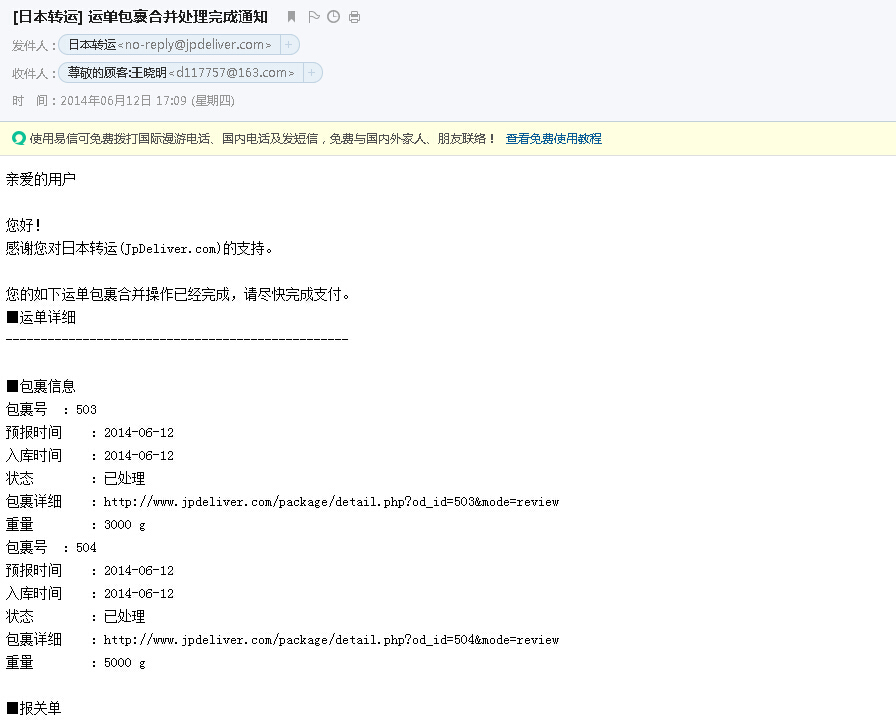The image size is (896, 727).
Task: Open the 查看免费使用教程 link
Action: pyautogui.click(x=553, y=139)
